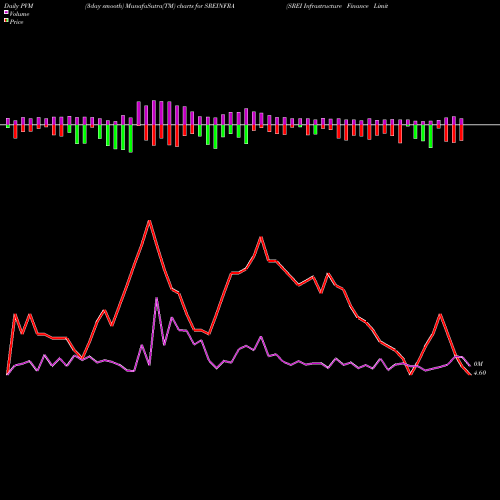Viewport: 500px width, 500px height.
Task: Click the tallest spike of the magenta volume line
Action: 157,298
